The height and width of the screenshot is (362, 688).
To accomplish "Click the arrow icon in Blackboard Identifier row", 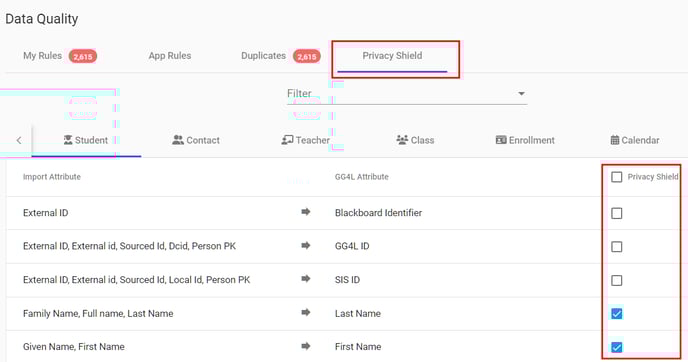I will [x=306, y=212].
